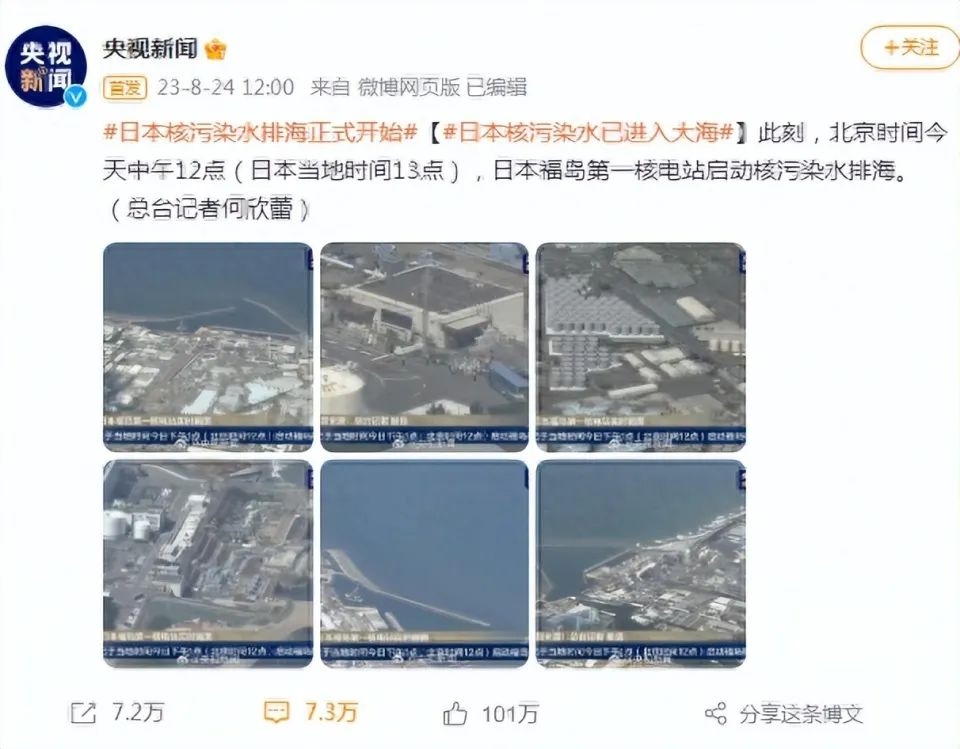Image resolution: width=960 pixels, height=749 pixels.
Task: Click 分享这条博文 text
Action: coord(801,713)
